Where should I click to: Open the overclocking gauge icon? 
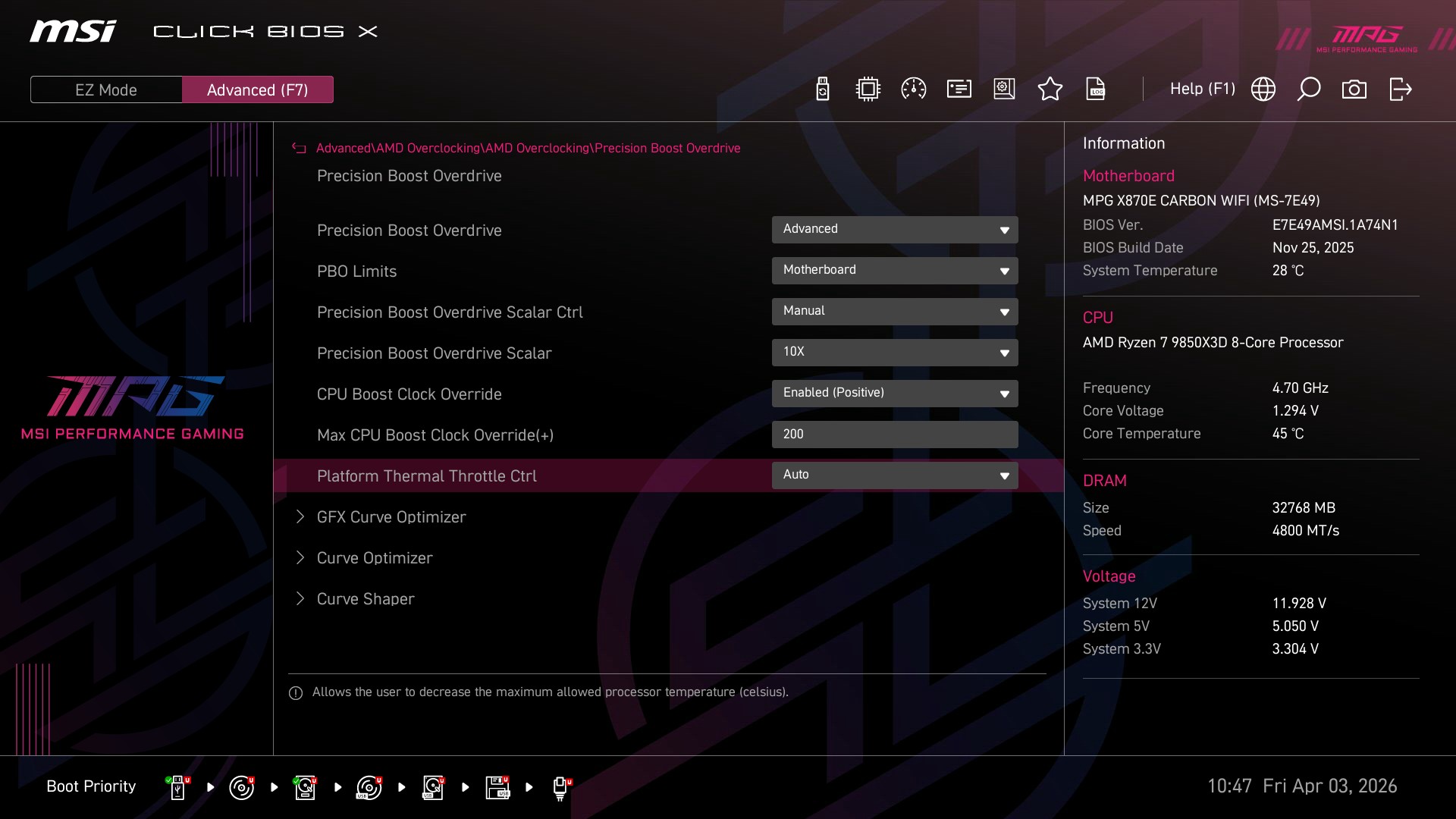coord(913,89)
